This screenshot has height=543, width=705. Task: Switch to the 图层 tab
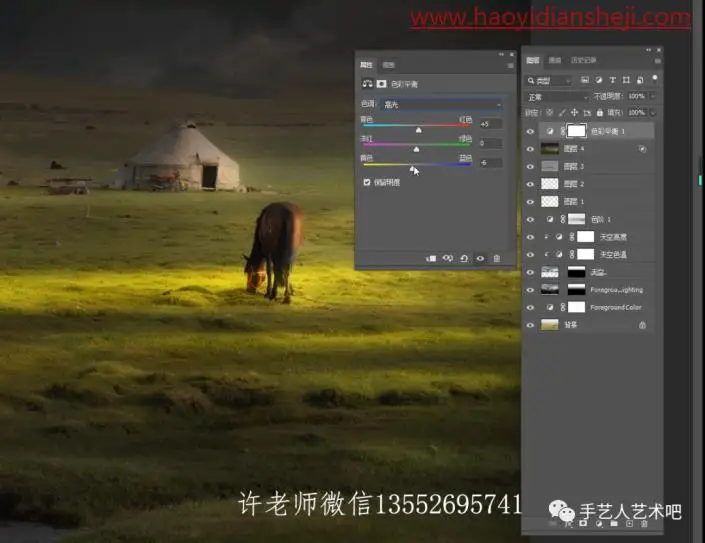[533, 60]
